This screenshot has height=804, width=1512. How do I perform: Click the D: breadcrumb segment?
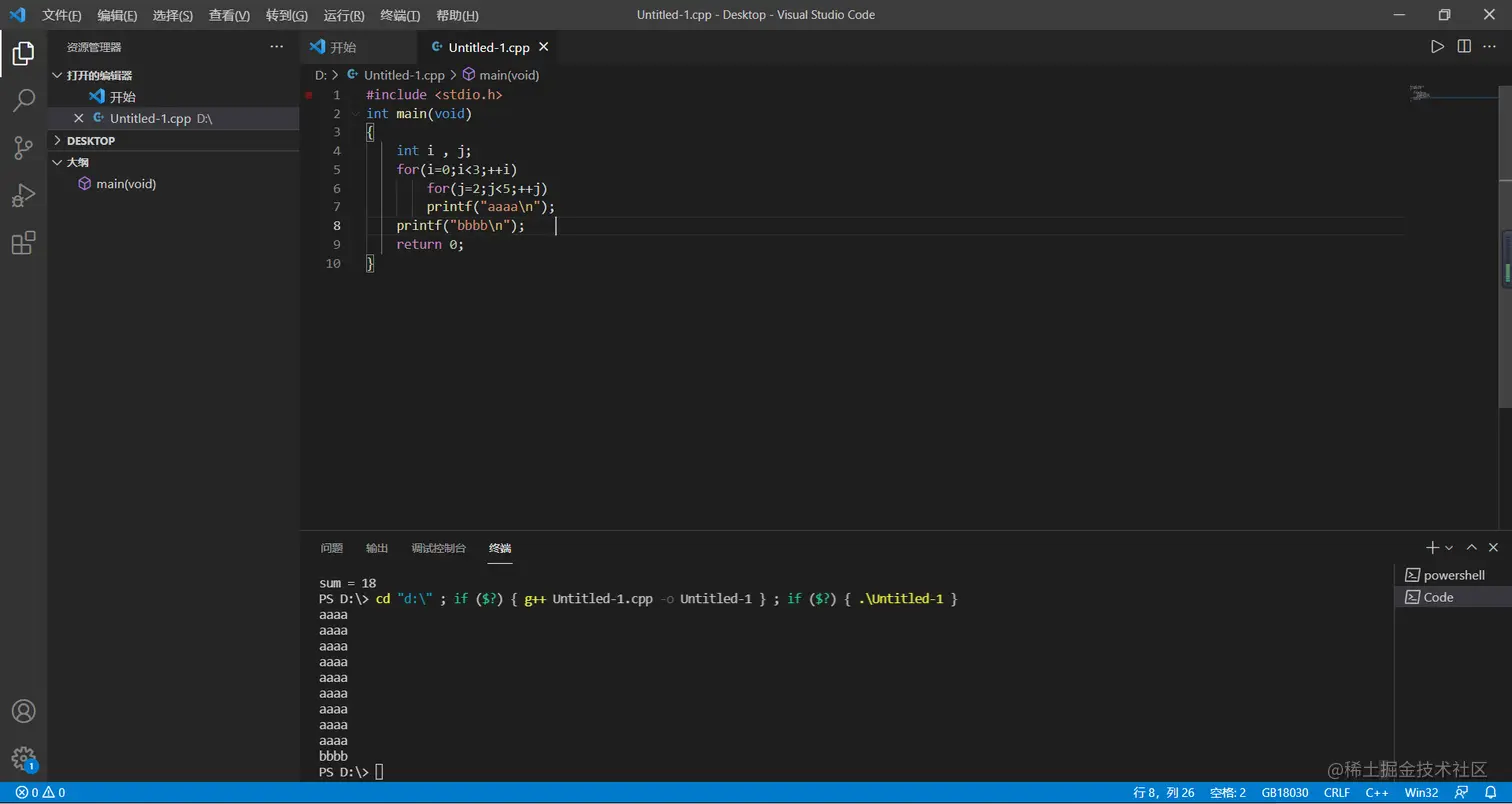pos(321,75)
